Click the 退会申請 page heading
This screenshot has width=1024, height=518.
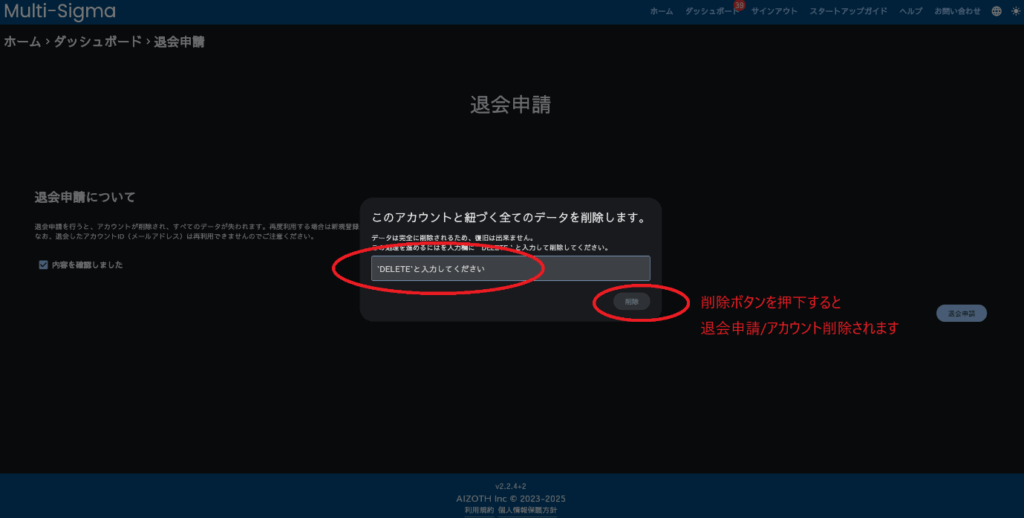coord(510,105)
